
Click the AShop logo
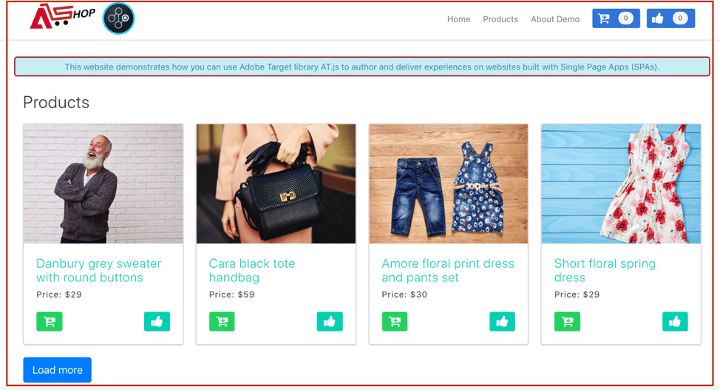point(62,16)
